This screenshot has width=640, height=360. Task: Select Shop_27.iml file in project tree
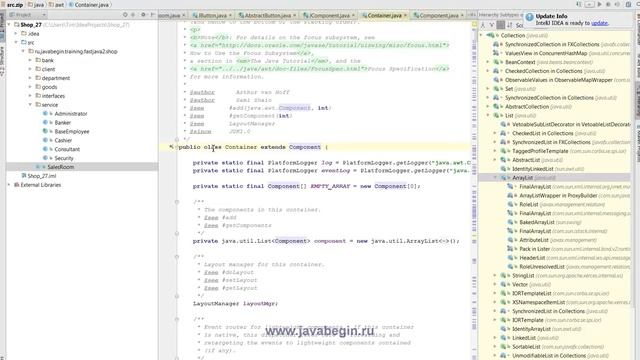[42, 176]
